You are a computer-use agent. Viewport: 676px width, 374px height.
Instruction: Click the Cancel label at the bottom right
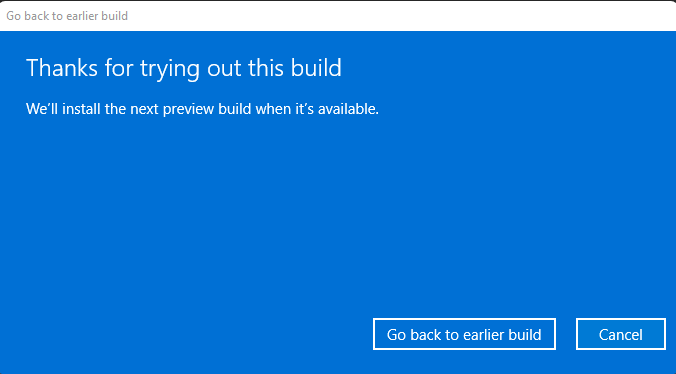pos(621,334)
